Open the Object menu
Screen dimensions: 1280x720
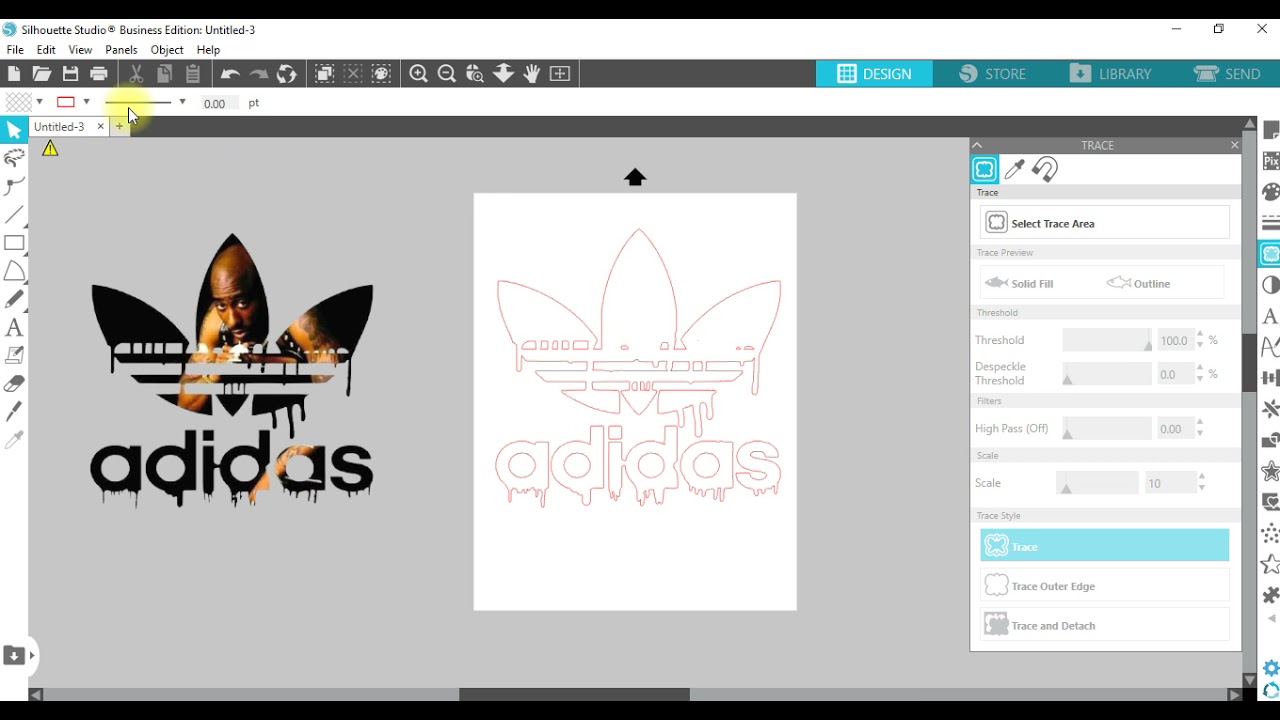click(x=167, y=50)
